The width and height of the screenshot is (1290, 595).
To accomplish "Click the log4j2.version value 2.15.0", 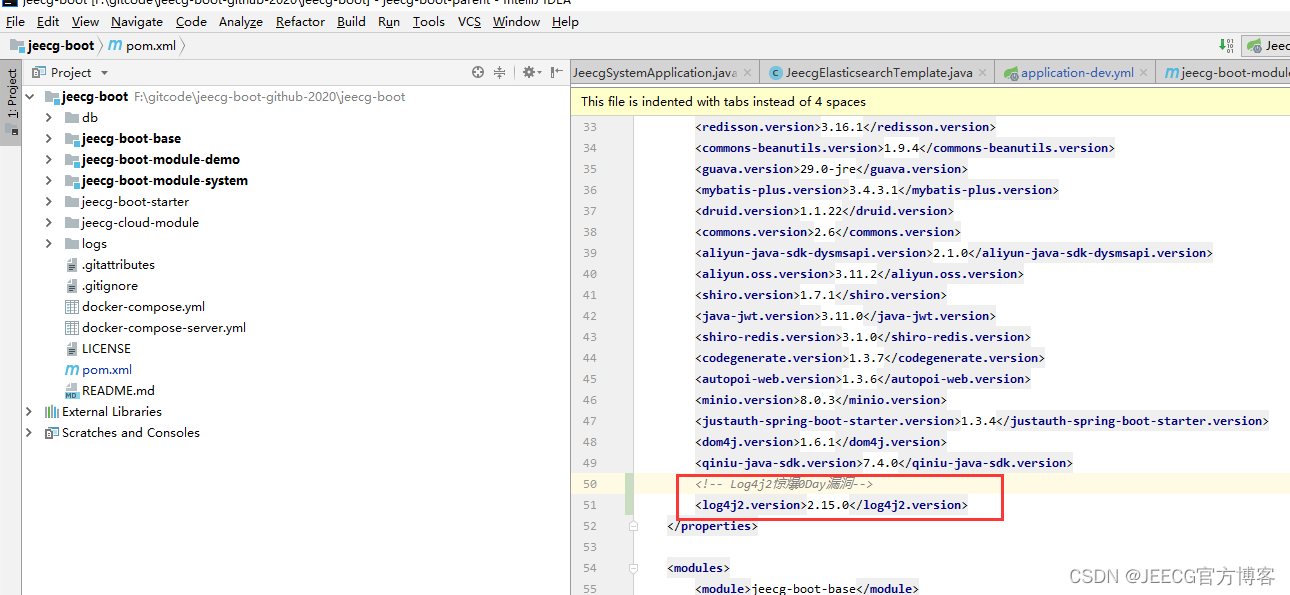I will point(828,505).
